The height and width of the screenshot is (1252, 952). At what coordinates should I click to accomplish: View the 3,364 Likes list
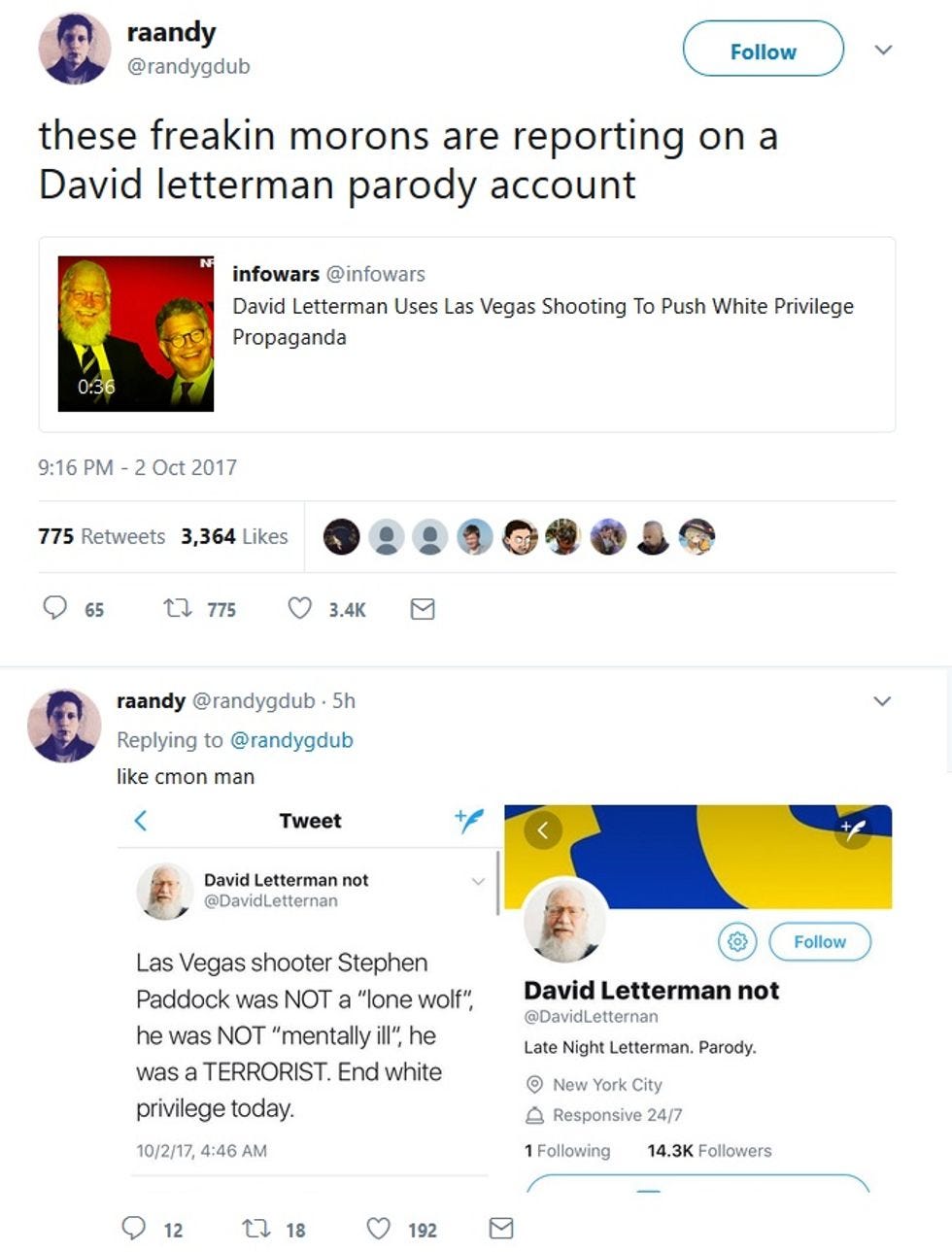click(234, 536)
